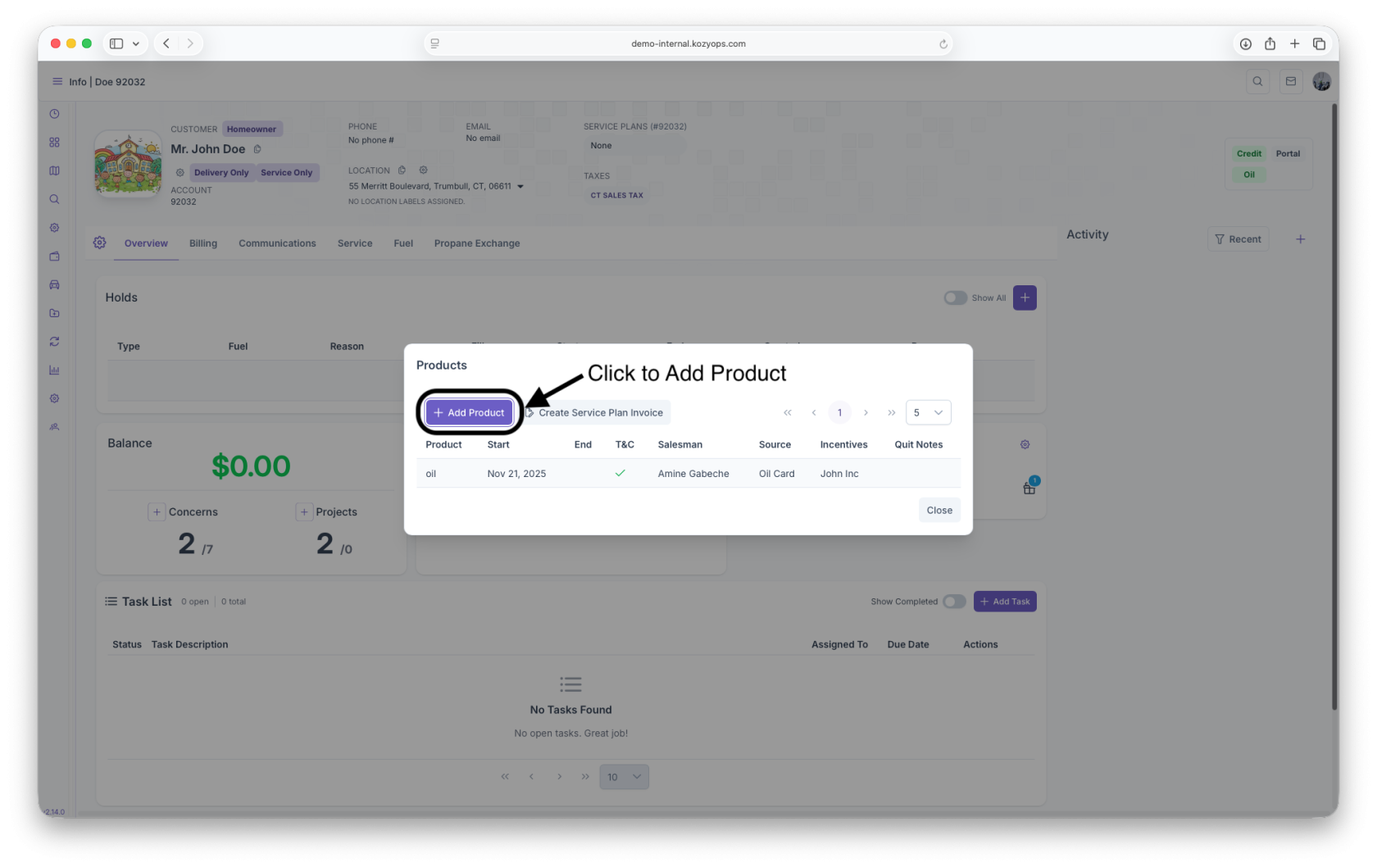This screenshot has height=868, width=1377.
Task: Go to the last products page
Action: pyautogui.click(x=891, y=412)
